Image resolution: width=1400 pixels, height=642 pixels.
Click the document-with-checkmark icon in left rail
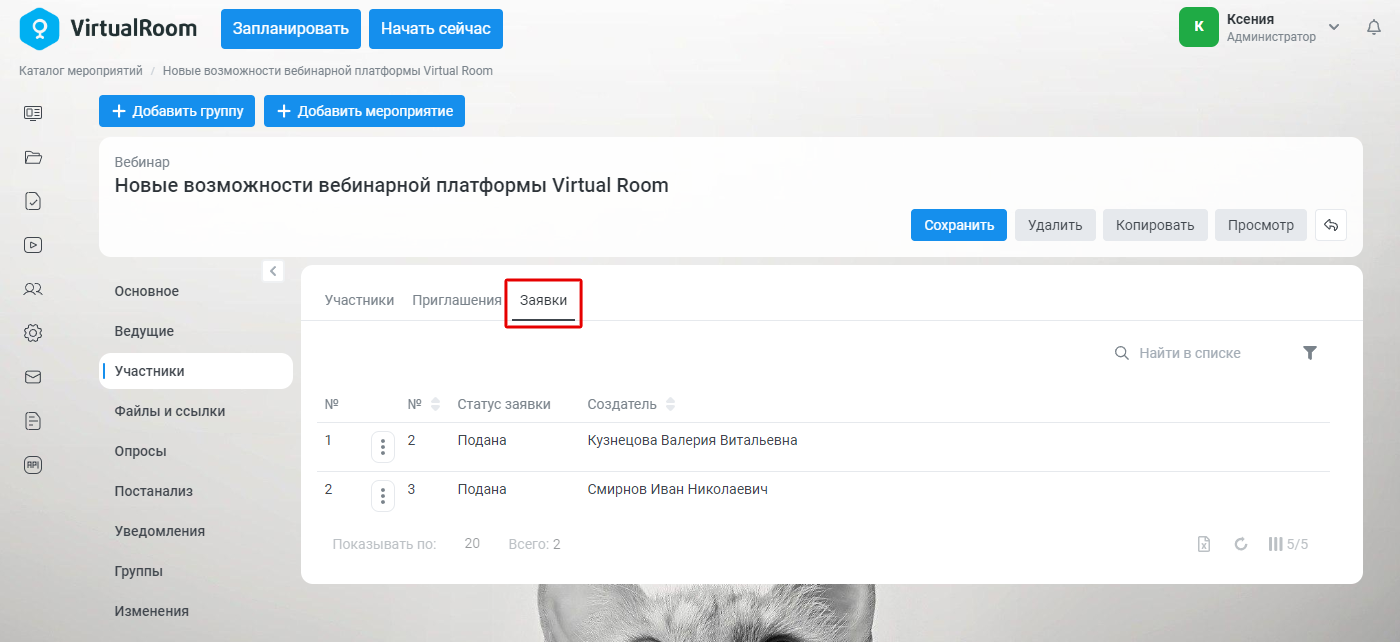33,201
